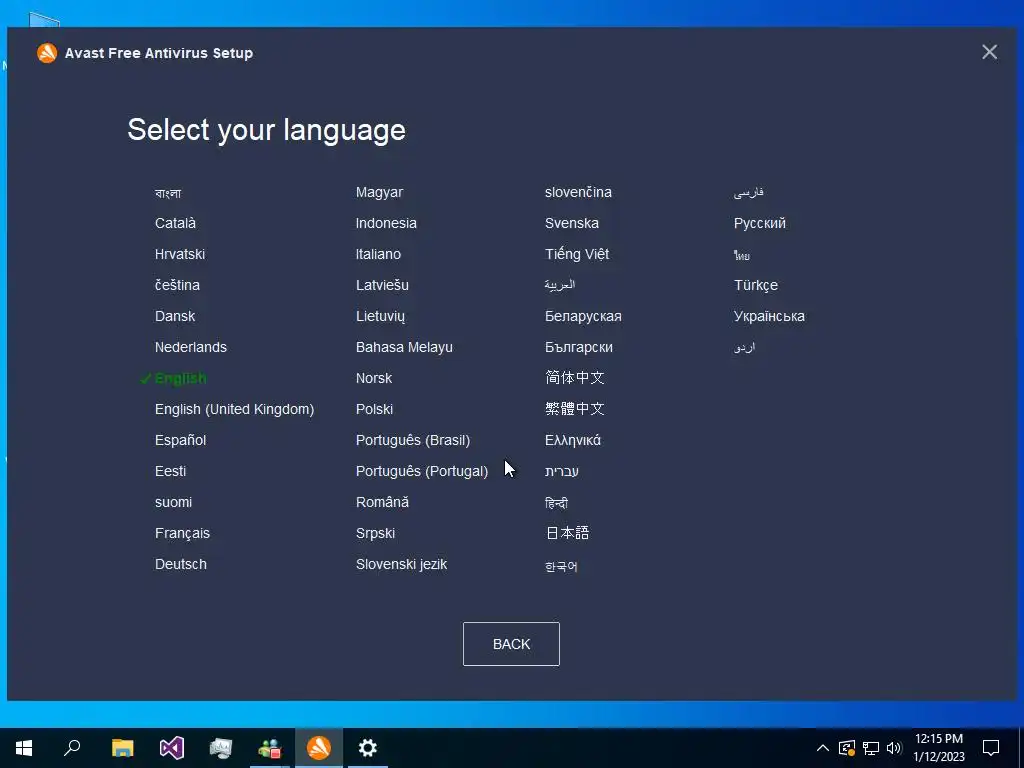This screenshot has width=1024, height=768.
Task: Open File Explorer from the taskbar
Action: (122, 748)
